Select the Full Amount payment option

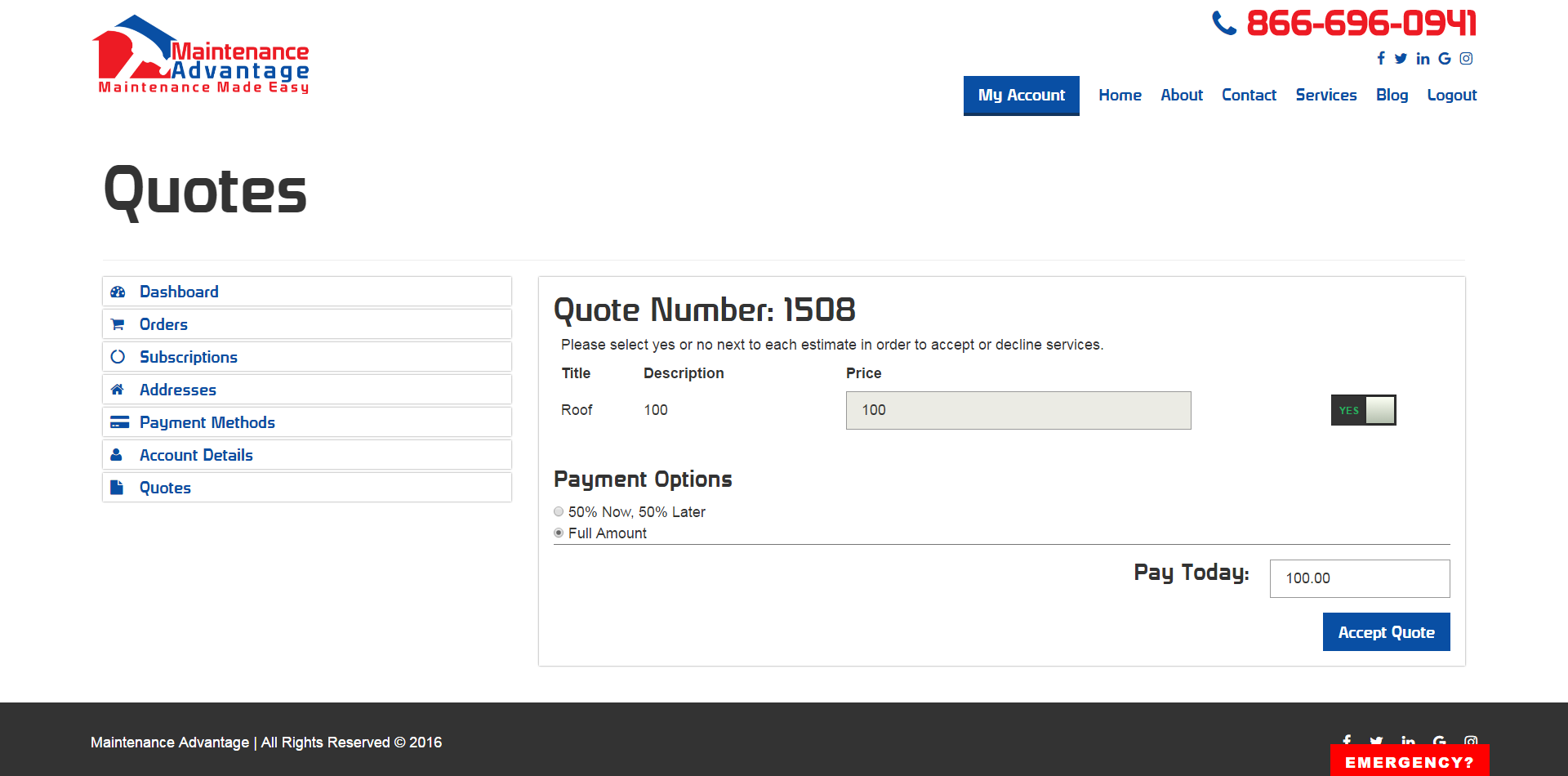tap(559, 533)
